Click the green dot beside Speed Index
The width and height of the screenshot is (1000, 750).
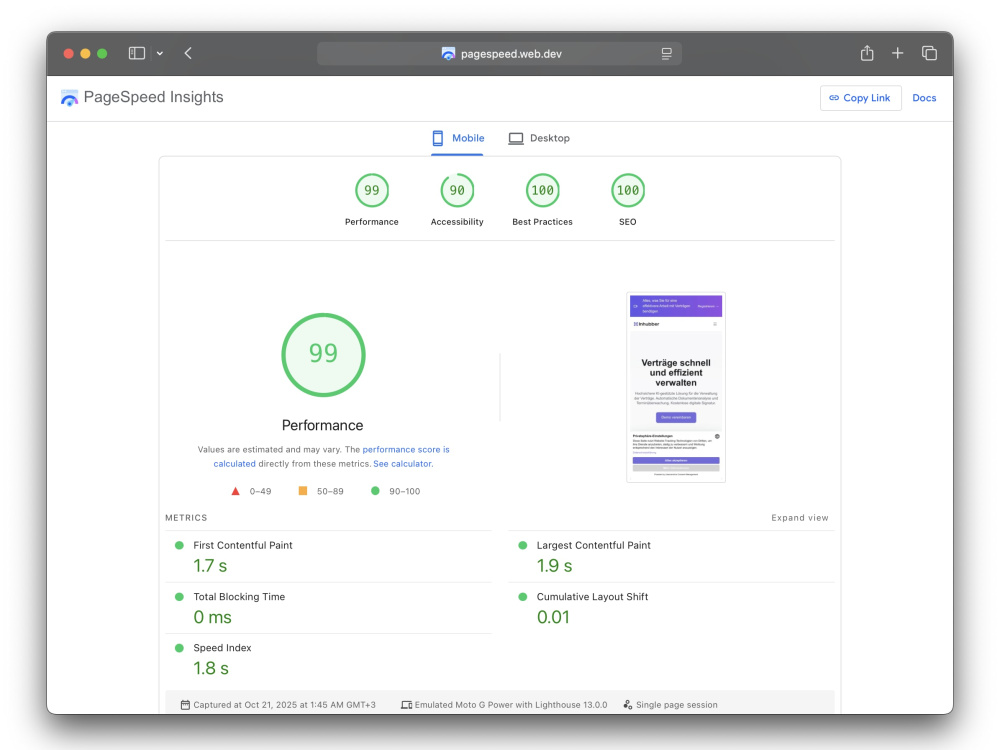[179, 648]
